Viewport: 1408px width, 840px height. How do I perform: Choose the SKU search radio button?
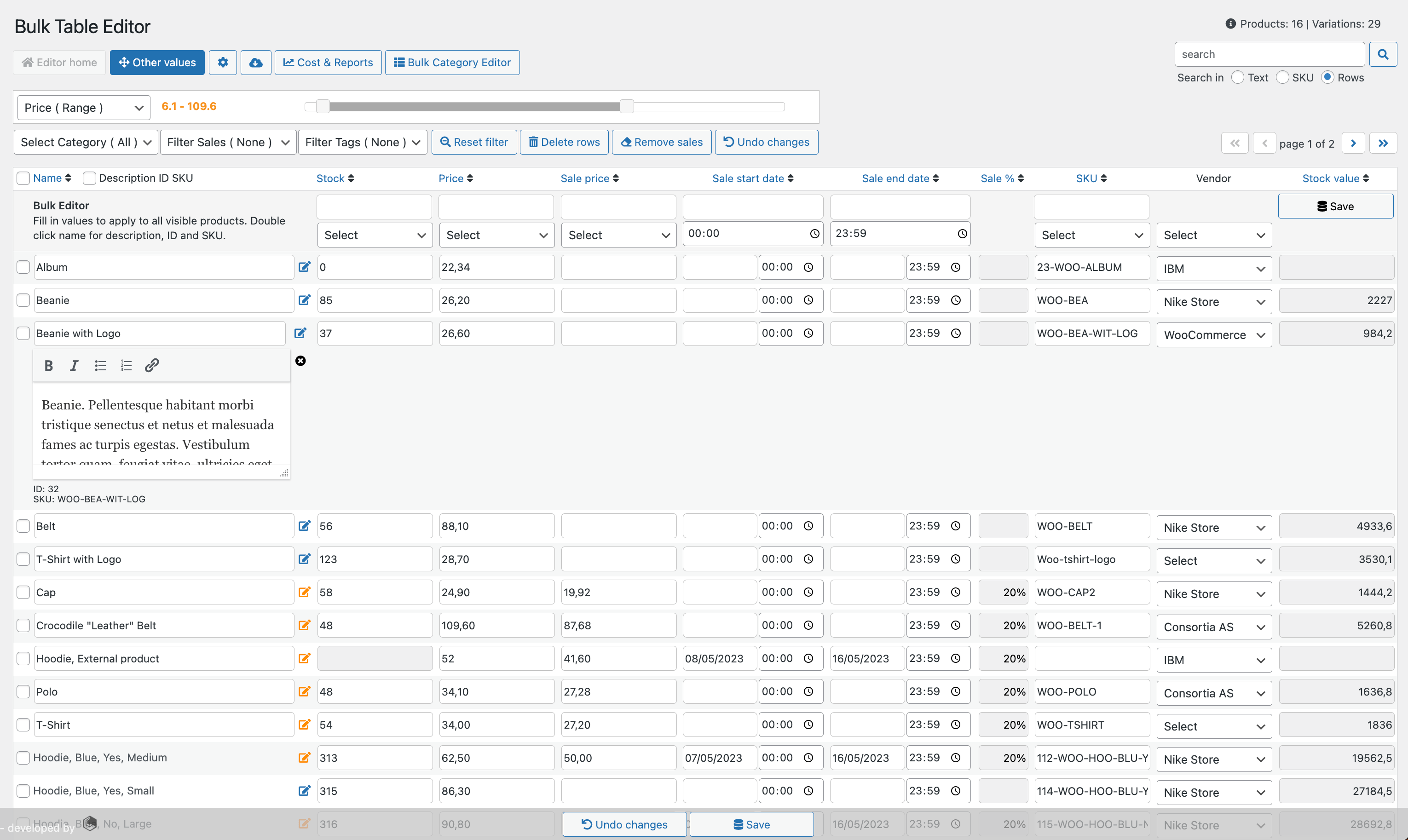(x=1282, y=77)
